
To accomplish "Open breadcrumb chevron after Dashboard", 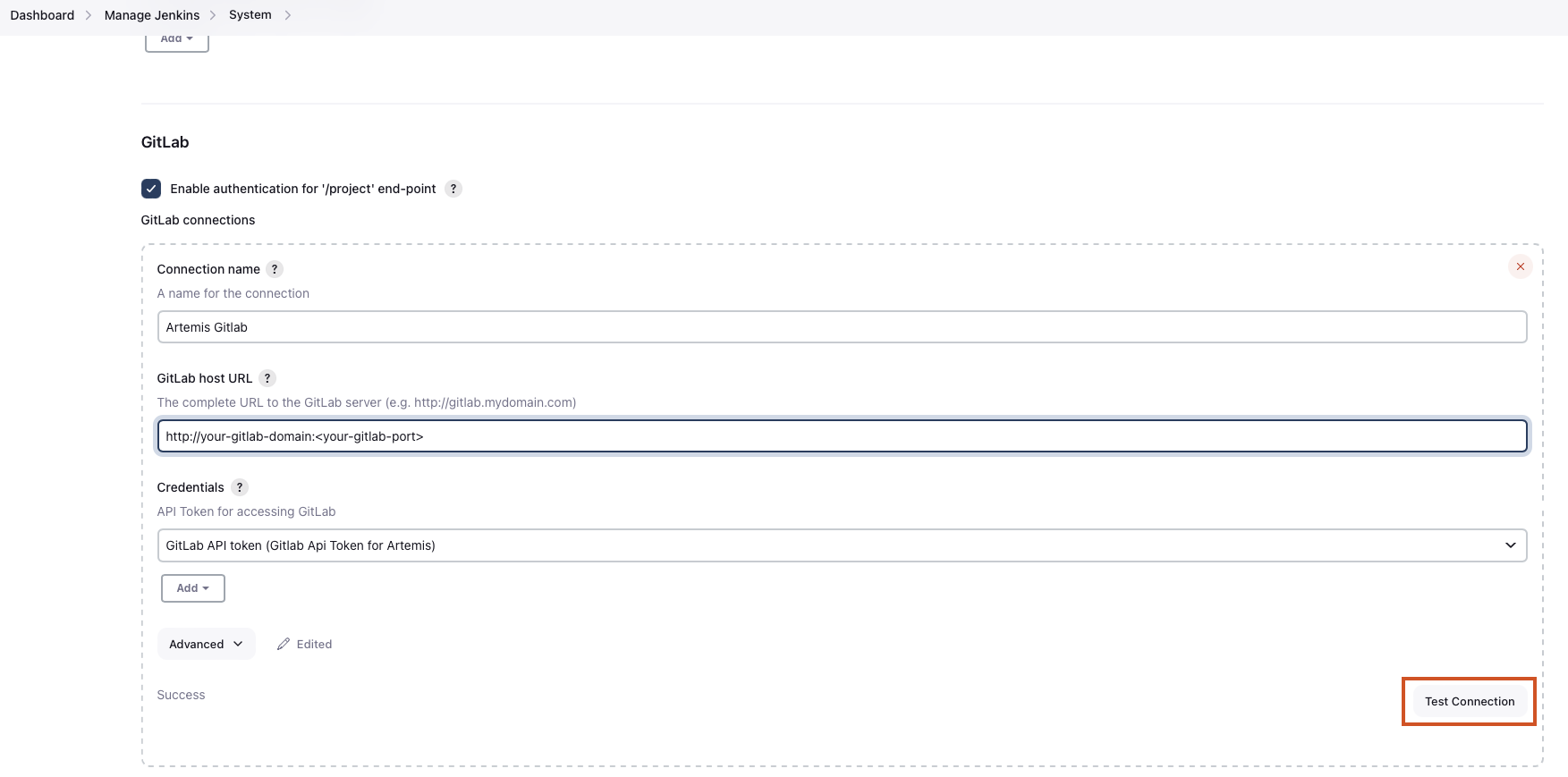I will [x=89, y=15].
